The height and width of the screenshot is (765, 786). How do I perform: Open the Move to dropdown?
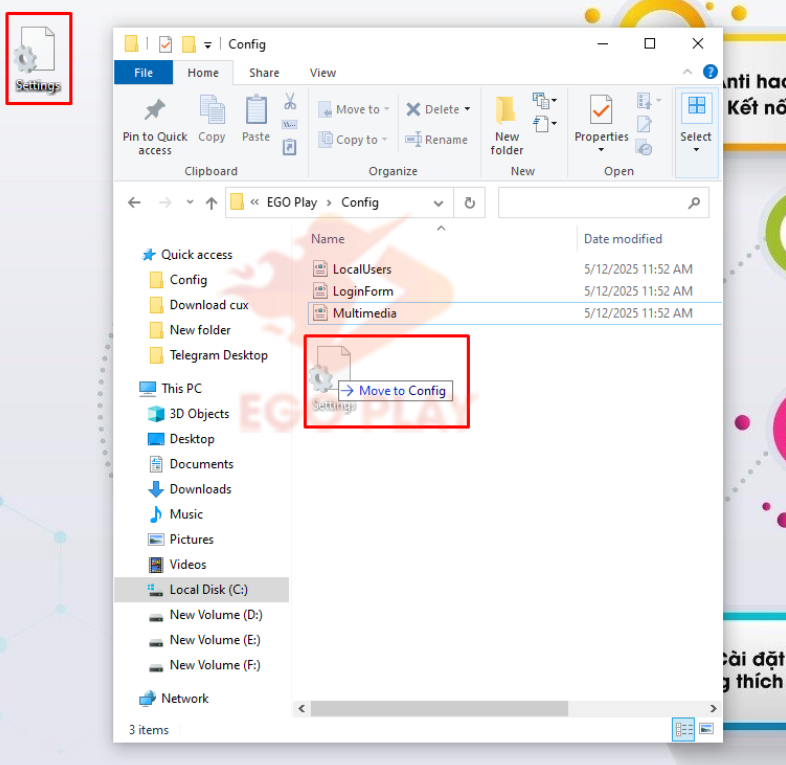(x=354, y=109)
